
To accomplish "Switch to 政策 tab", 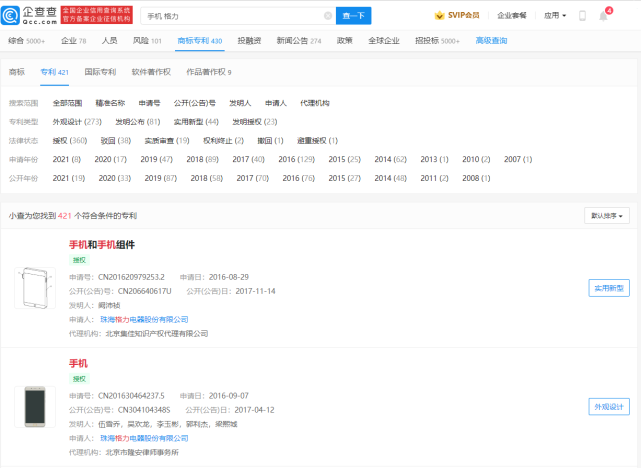I will [x=345, y=40].
